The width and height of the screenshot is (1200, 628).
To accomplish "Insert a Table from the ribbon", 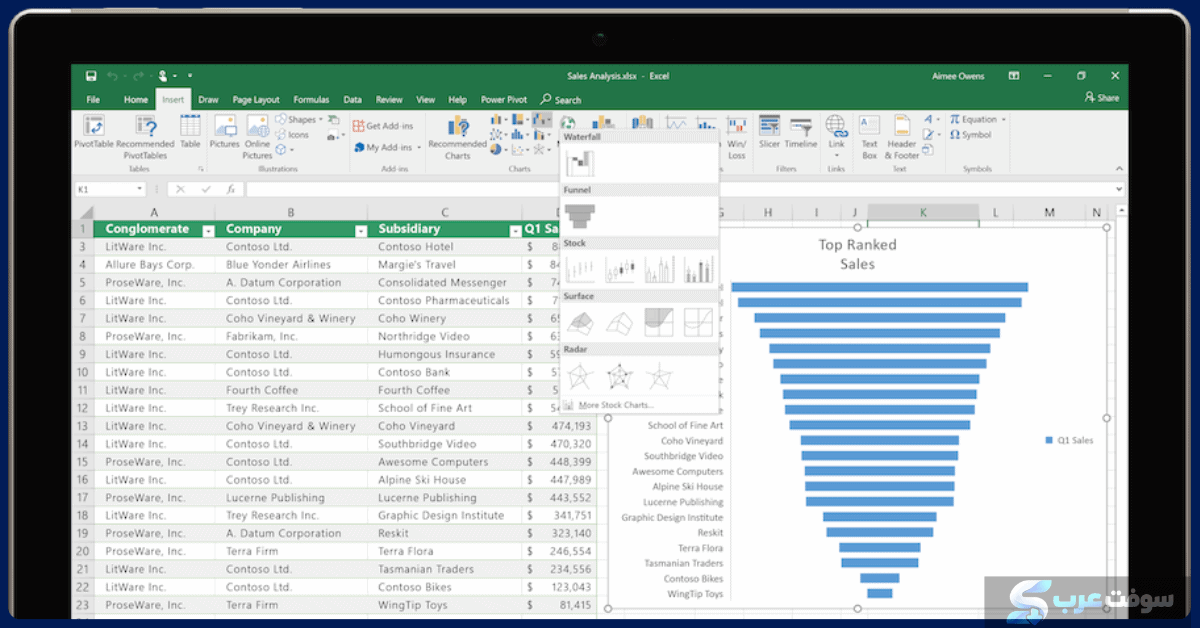I will pos(190,131).
